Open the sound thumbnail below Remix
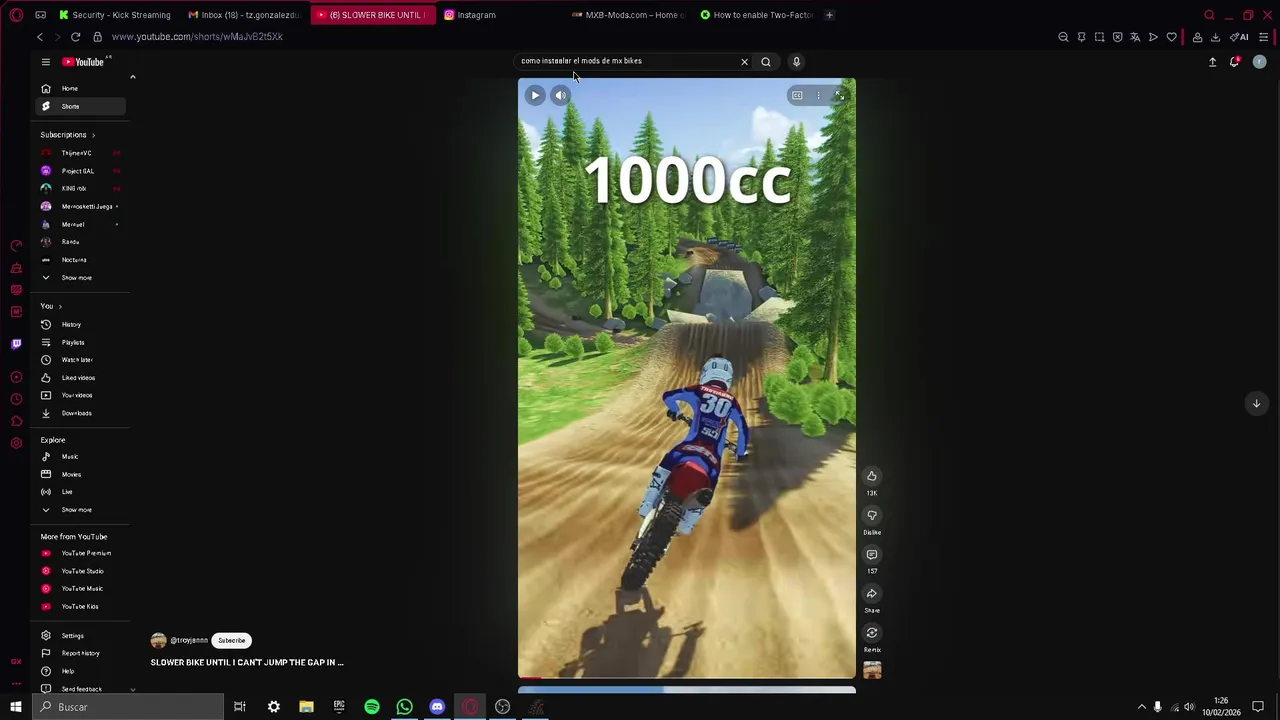This screenshot has width=1280, height=720. point(872,670)
